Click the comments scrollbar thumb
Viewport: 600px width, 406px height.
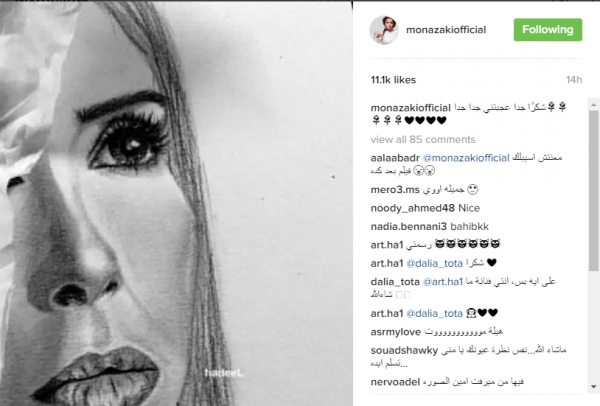(x=593, y=191)
